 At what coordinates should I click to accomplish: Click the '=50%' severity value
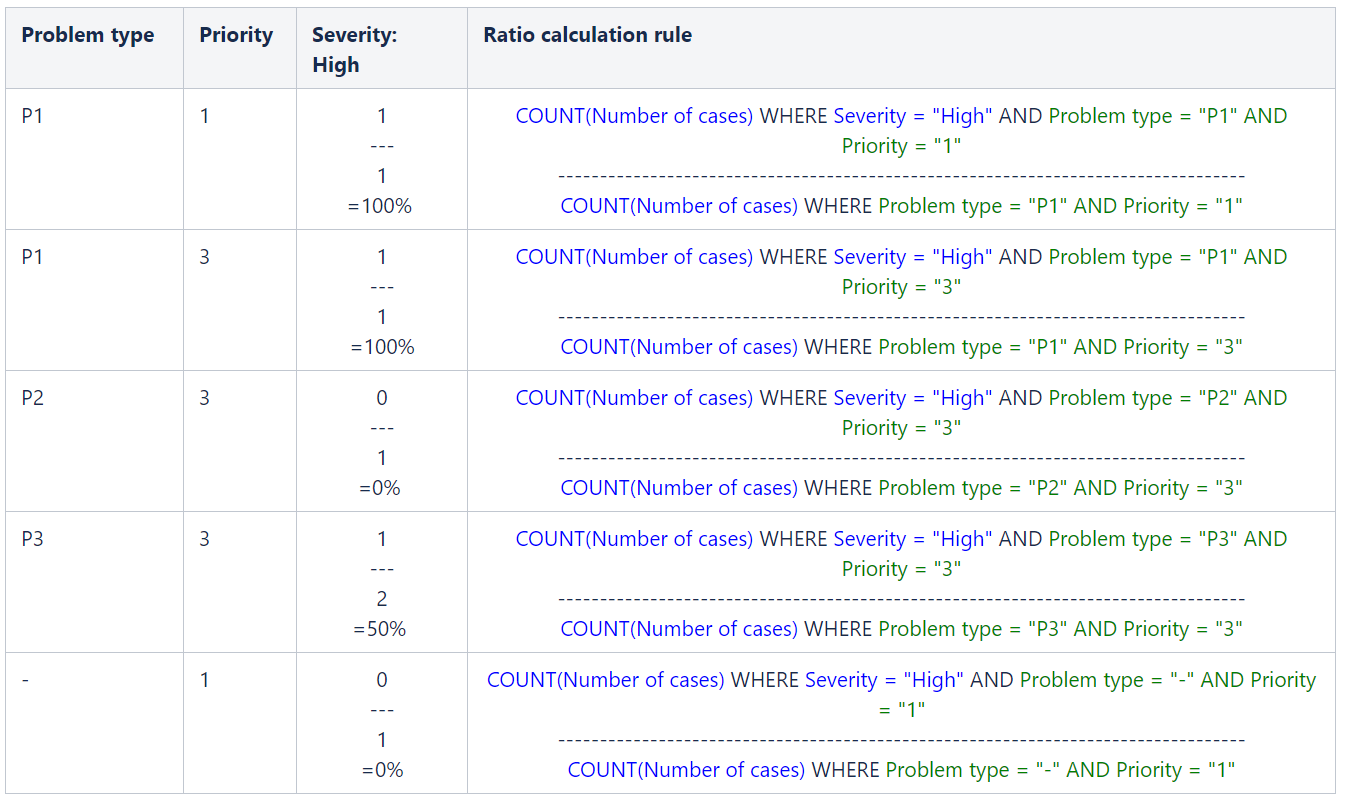coord(381,629)
